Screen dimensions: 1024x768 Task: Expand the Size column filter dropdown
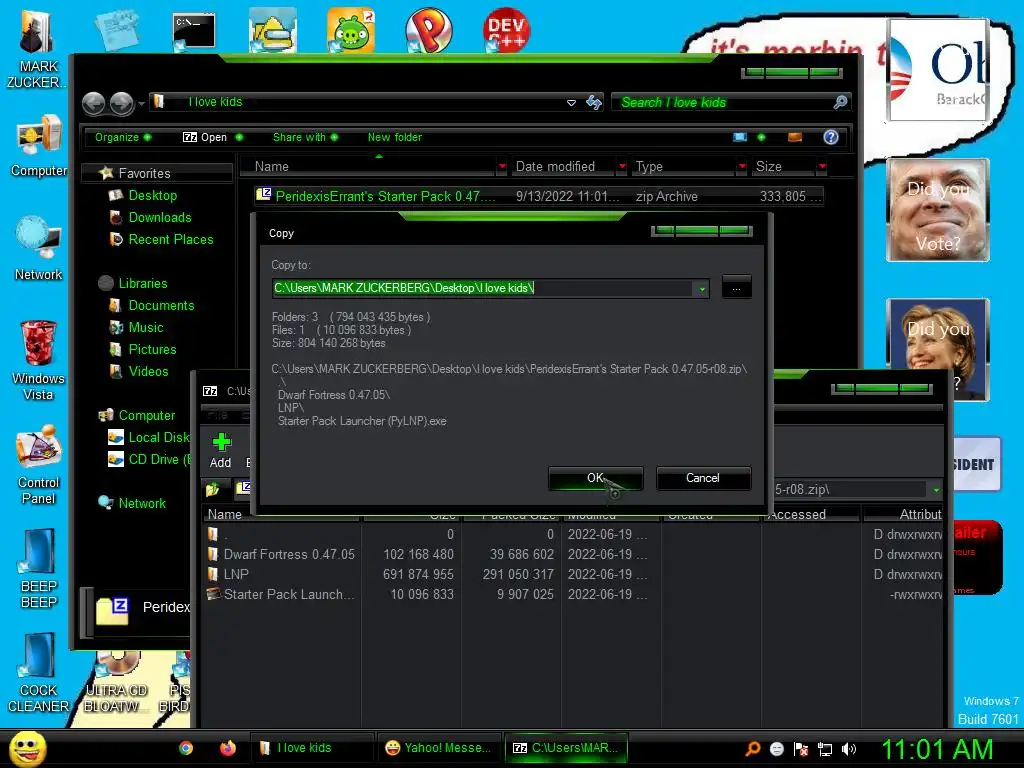(x=822, y=167)
